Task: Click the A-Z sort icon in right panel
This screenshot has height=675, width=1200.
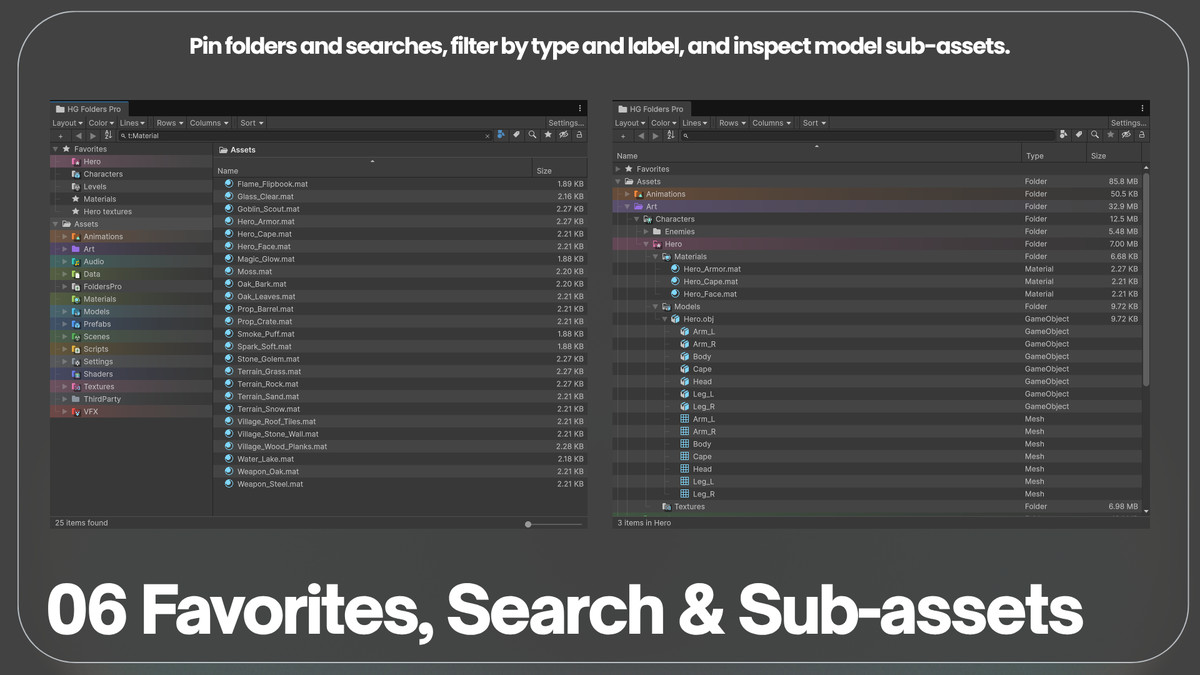Action: click(x=669, y=135)
